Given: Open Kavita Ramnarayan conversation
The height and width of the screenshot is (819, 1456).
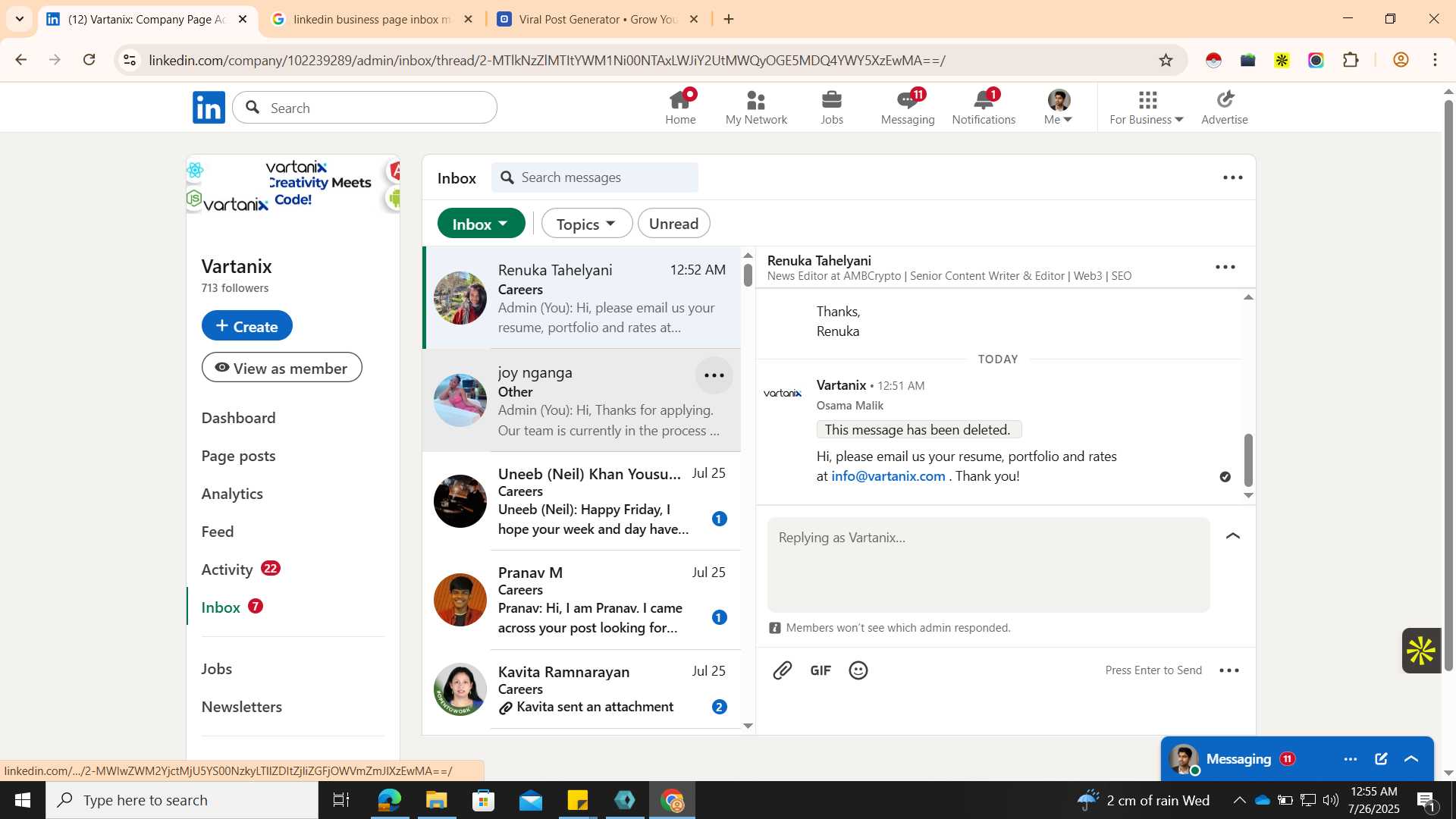Looking at the screenshot, I should click(582, 689).
